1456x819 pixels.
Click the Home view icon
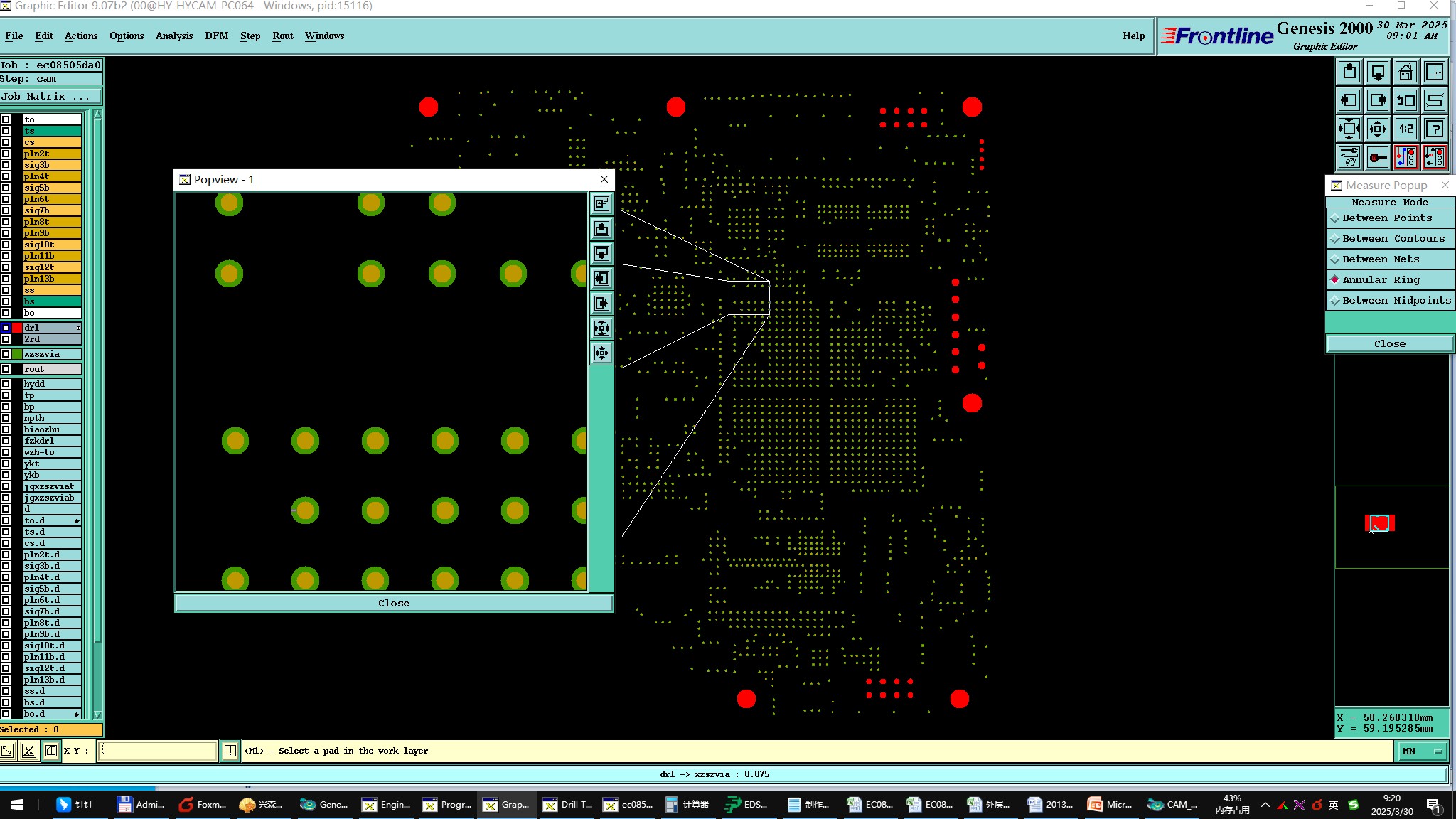pyautogui.click(x=1406, y=72)
